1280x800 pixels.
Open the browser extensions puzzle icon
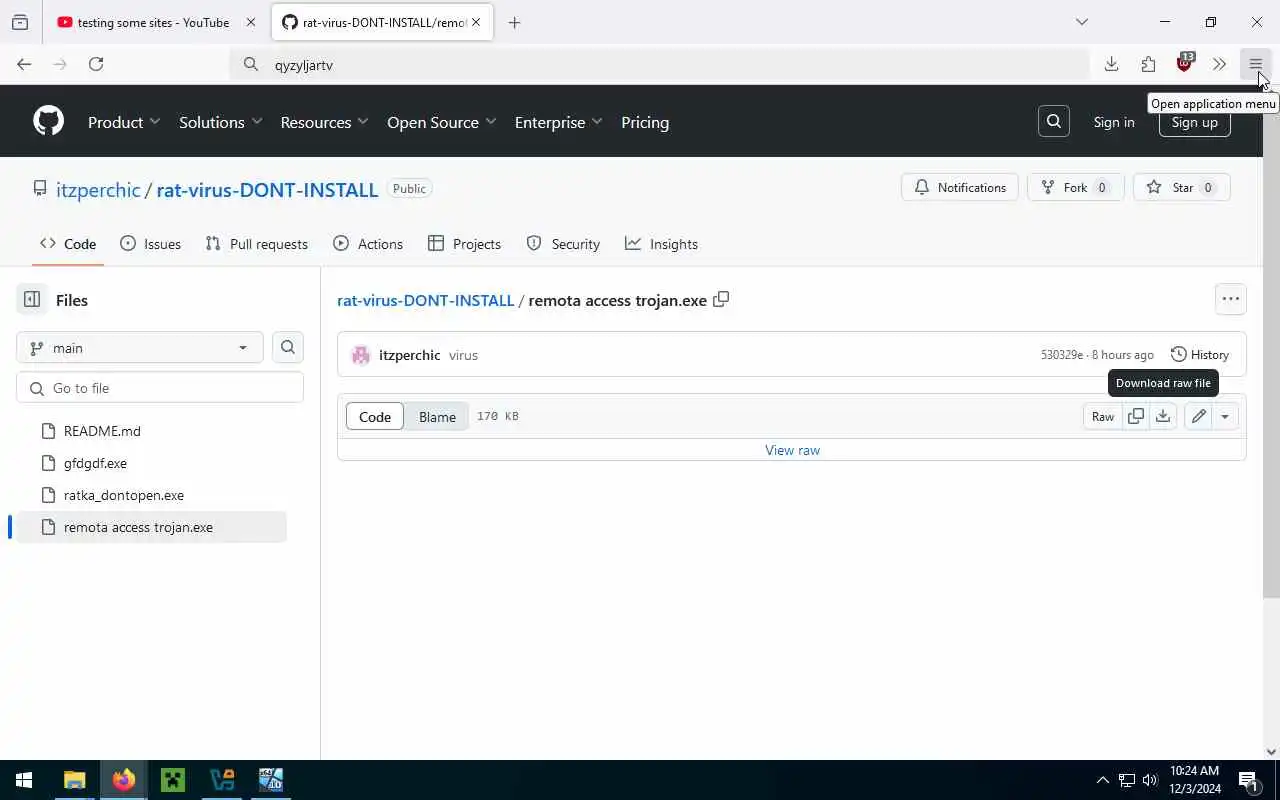[1148, 64]
